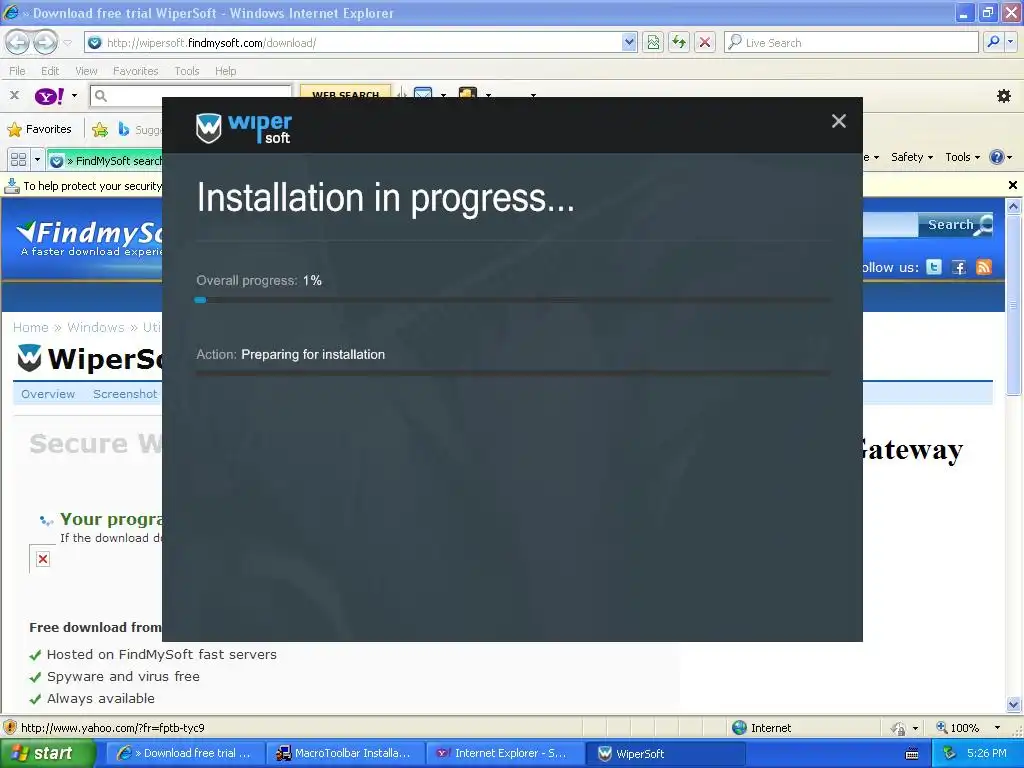Open Suggested Sites bing icon
This screenshot has height=768, width=1024.
[123, 129]
